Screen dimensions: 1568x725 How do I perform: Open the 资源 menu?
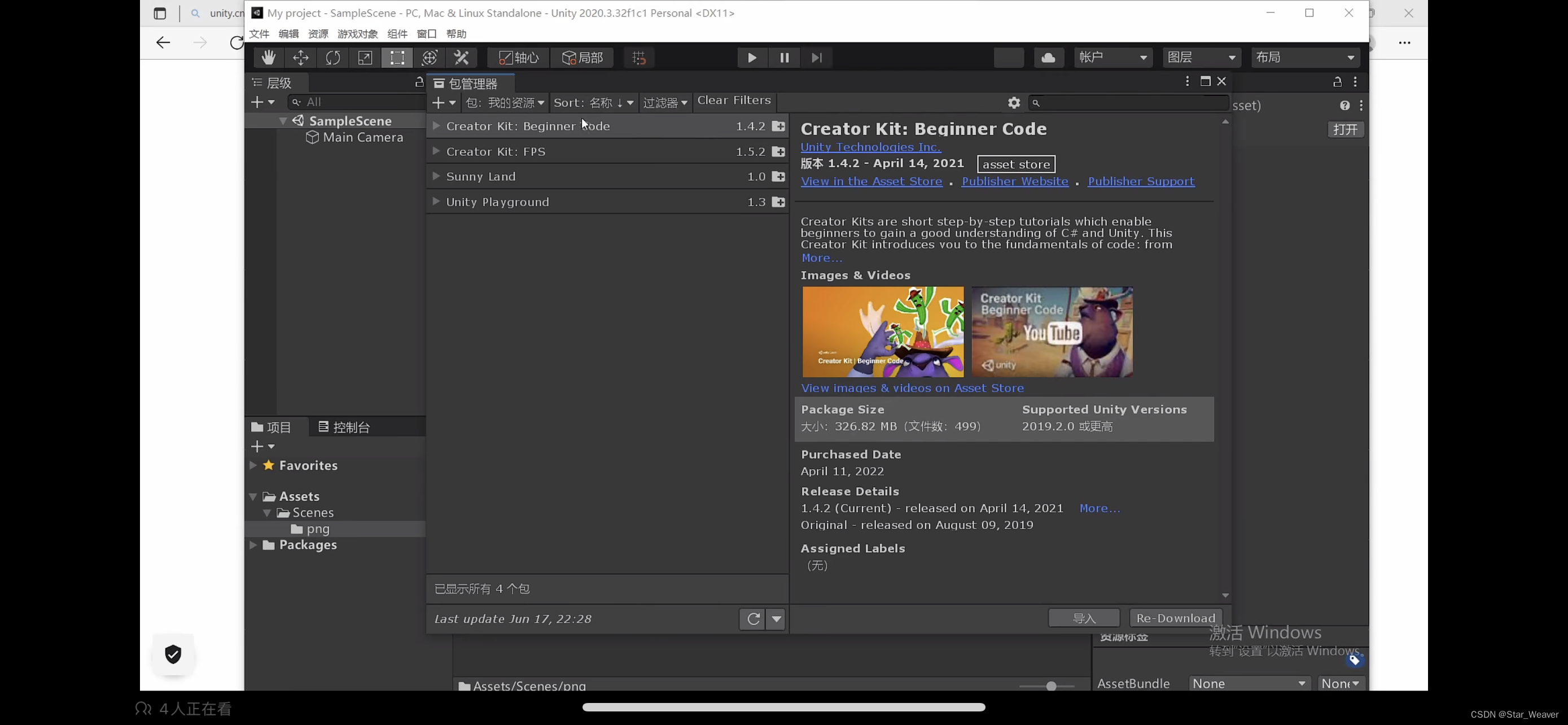(318, 34)
